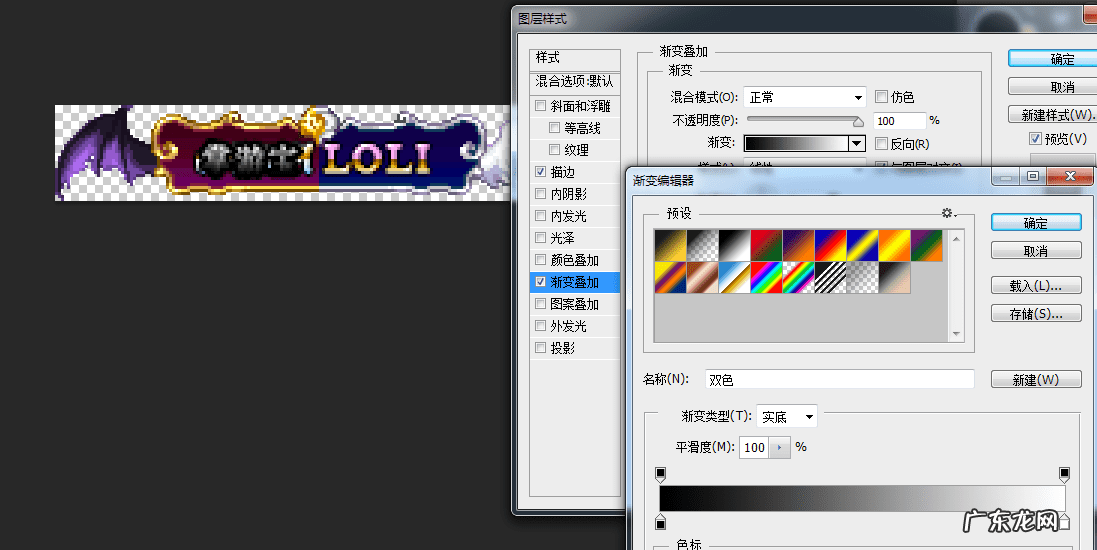Select the yellow-violet-orange-blue gradient preset
This screenshot has height=550, width=1097.
click(670, 278)
